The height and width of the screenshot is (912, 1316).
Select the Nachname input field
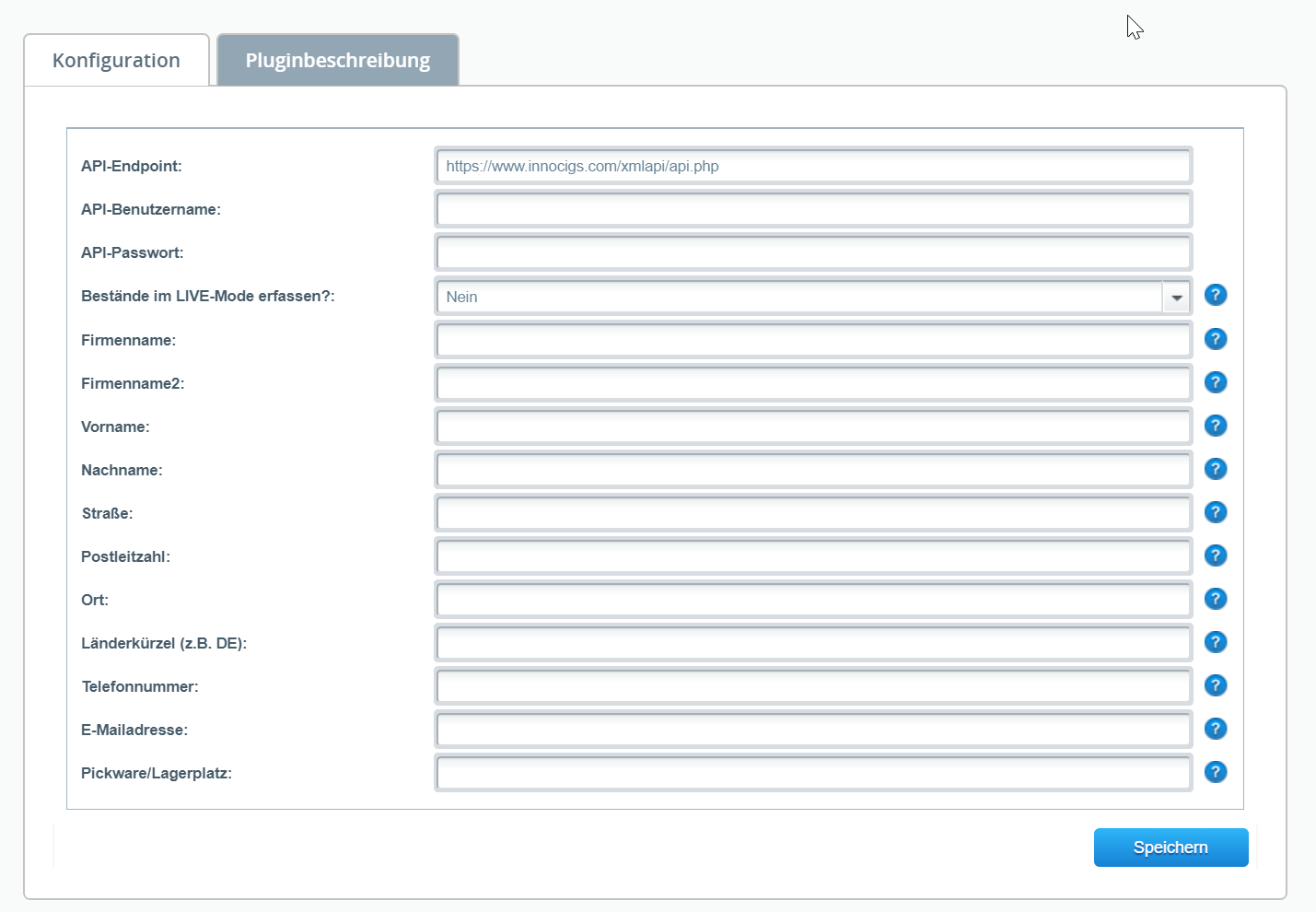pyautogui.click(x=813, y=470)
